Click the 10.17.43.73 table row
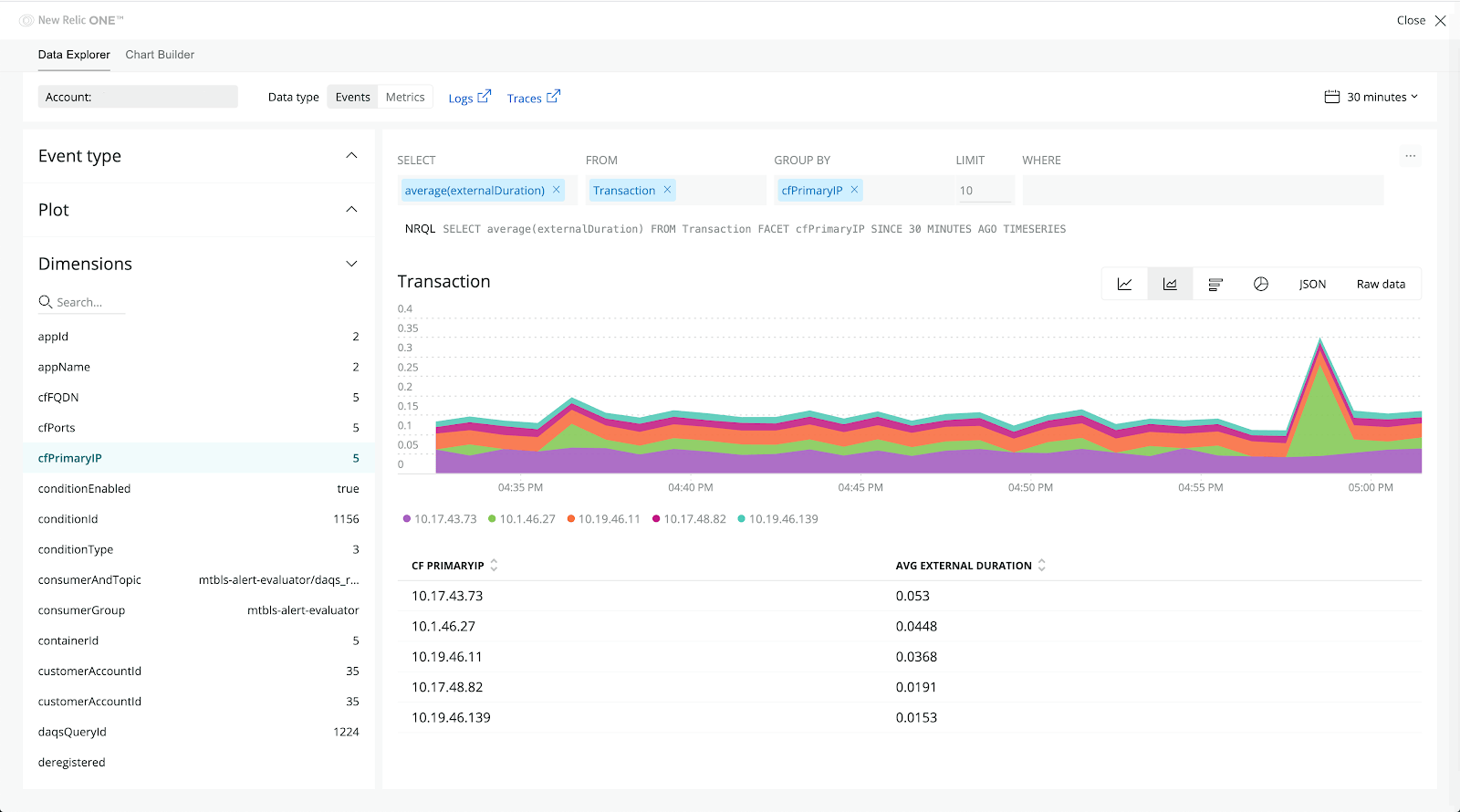This screenshot has height=812, width=1460. point(910,596)
